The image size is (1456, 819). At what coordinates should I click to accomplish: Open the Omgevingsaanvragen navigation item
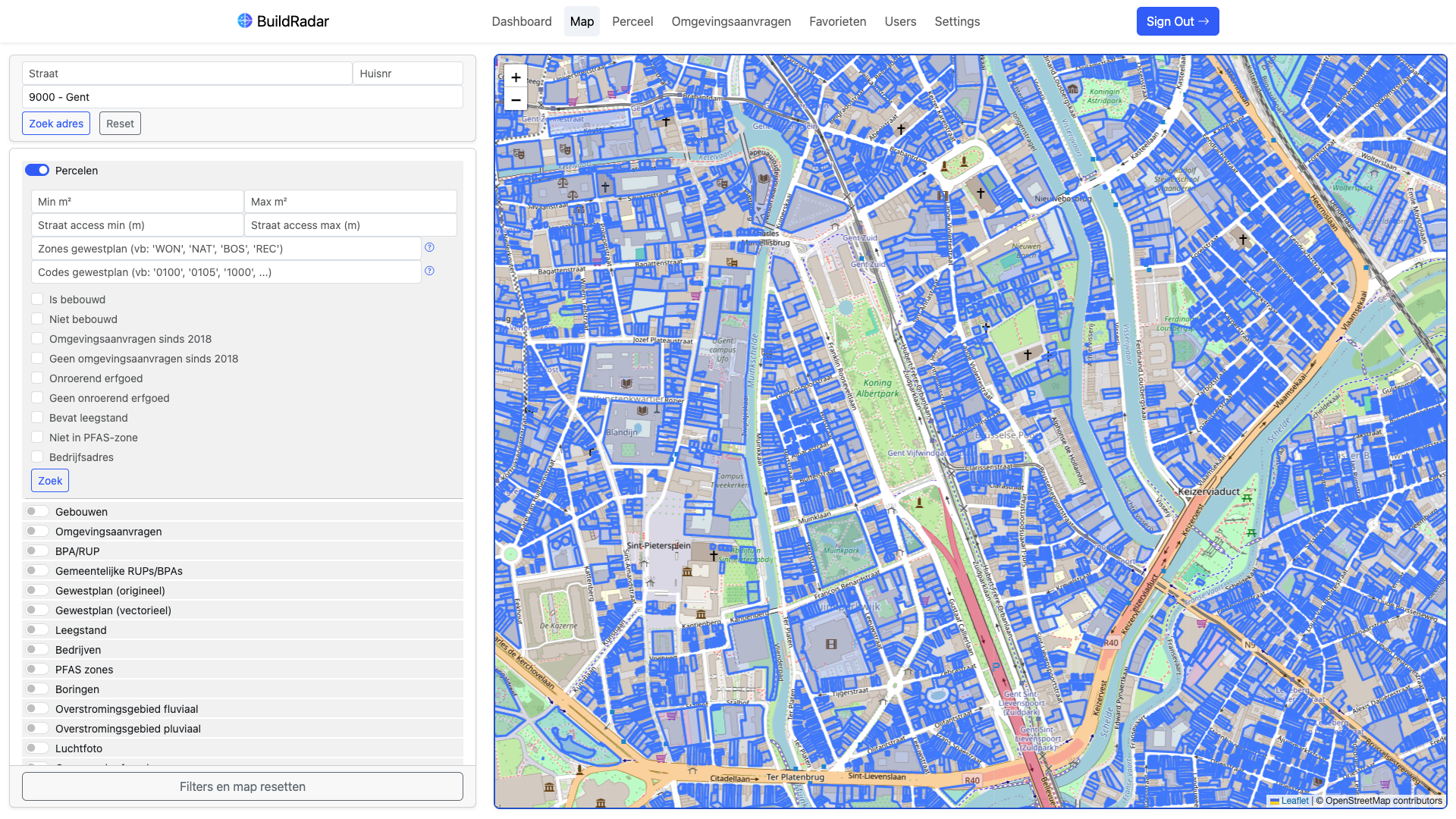pos(731,21)
